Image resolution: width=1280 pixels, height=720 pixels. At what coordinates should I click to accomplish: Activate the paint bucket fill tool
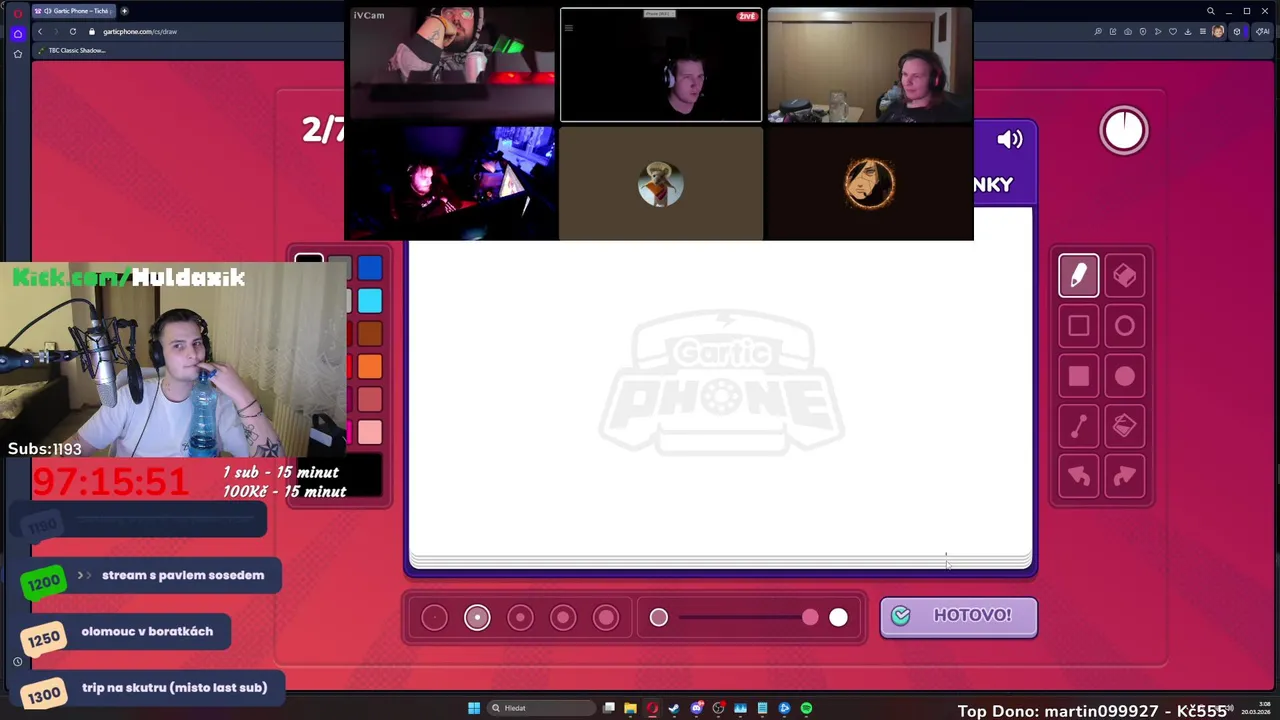1124,426
